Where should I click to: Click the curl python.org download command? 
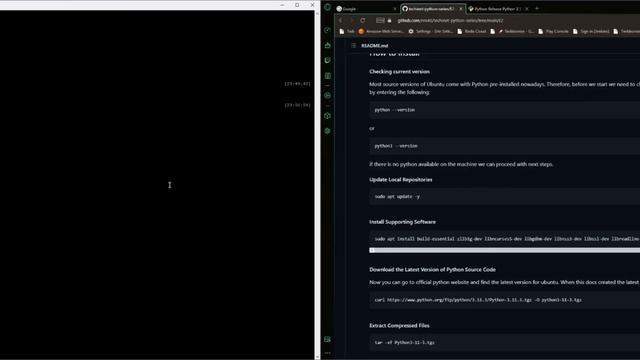click(x=478, y=300)
